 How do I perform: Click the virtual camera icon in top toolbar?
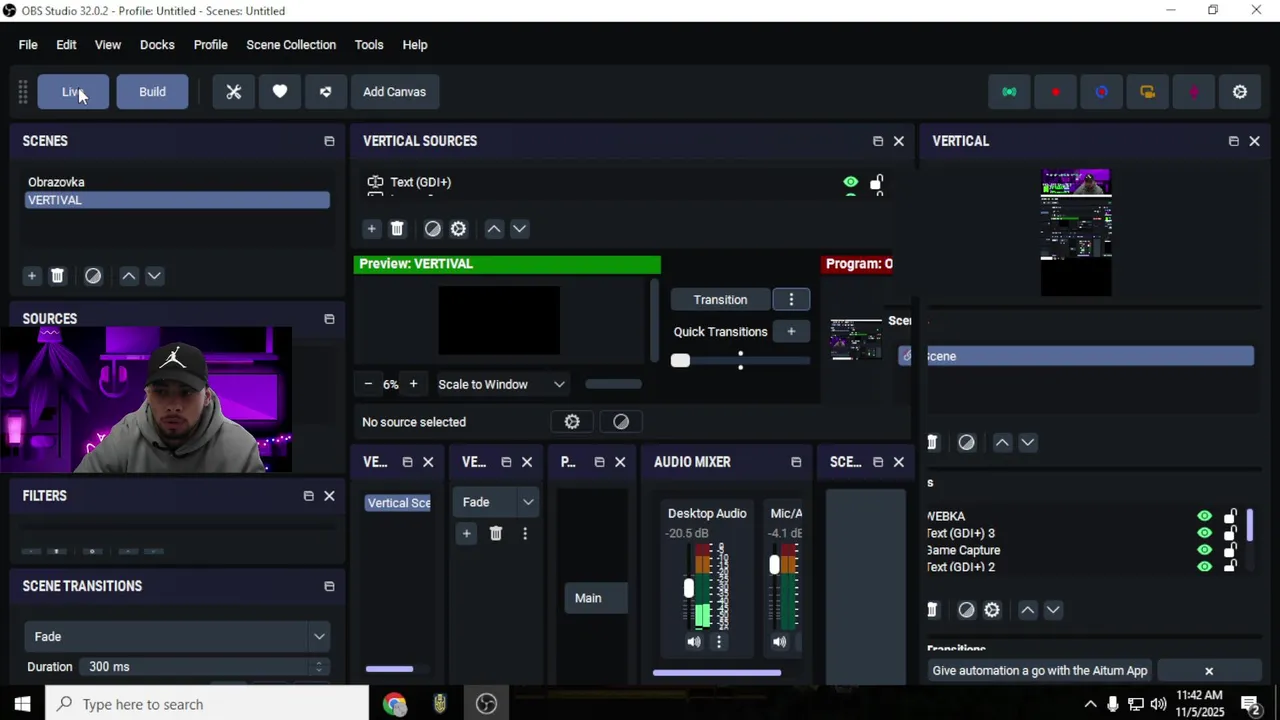(x=1147, y=92)
